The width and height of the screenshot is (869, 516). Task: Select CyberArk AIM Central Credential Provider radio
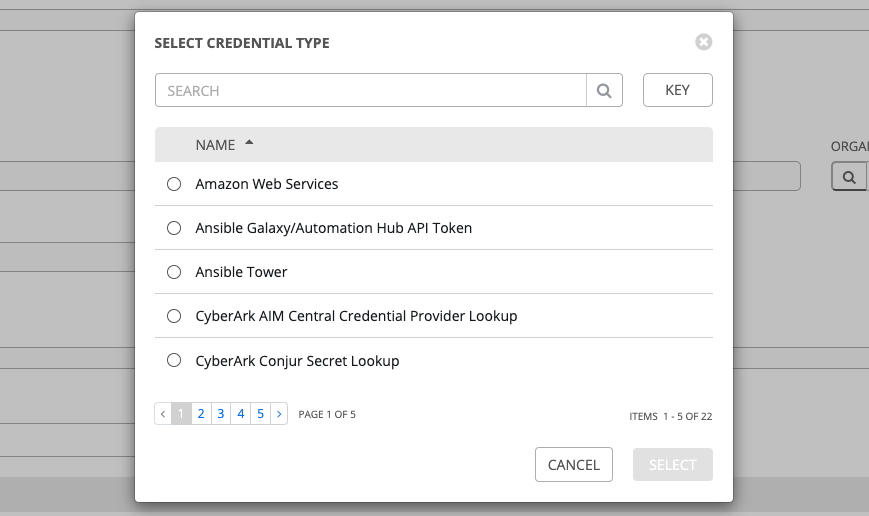[174, 316]
